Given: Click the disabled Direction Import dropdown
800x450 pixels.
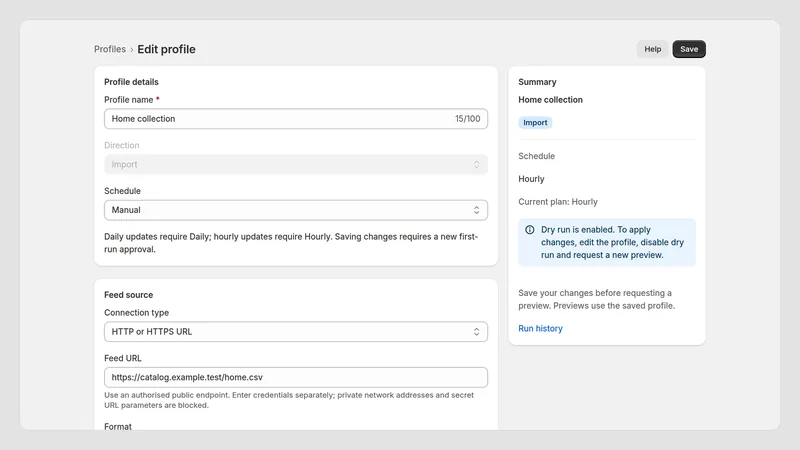Looking at the screenshot, I should pos(296,164).
